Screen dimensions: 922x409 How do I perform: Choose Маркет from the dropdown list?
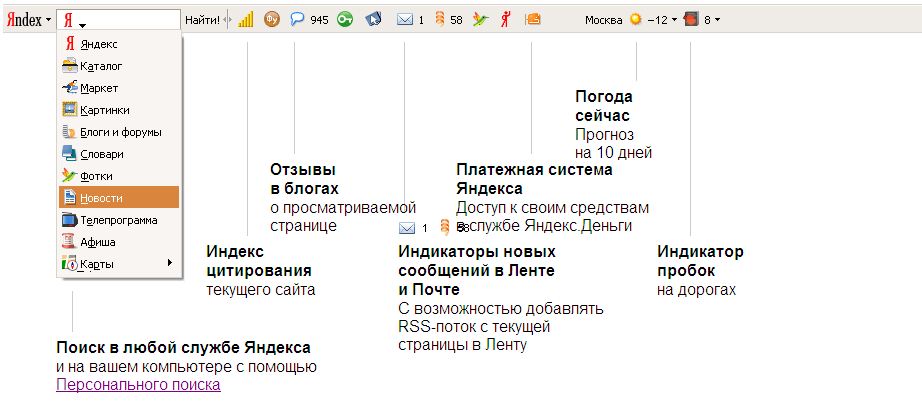(x=119, y=88)
